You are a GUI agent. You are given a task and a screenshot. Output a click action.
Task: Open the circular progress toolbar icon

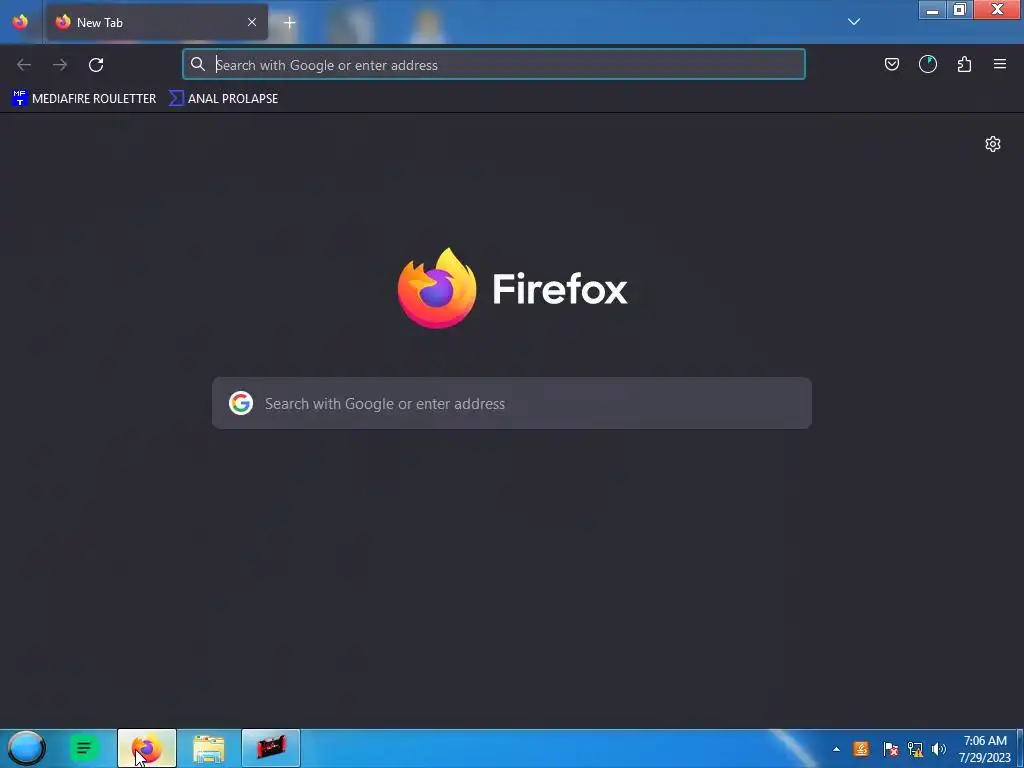point(928,64)
